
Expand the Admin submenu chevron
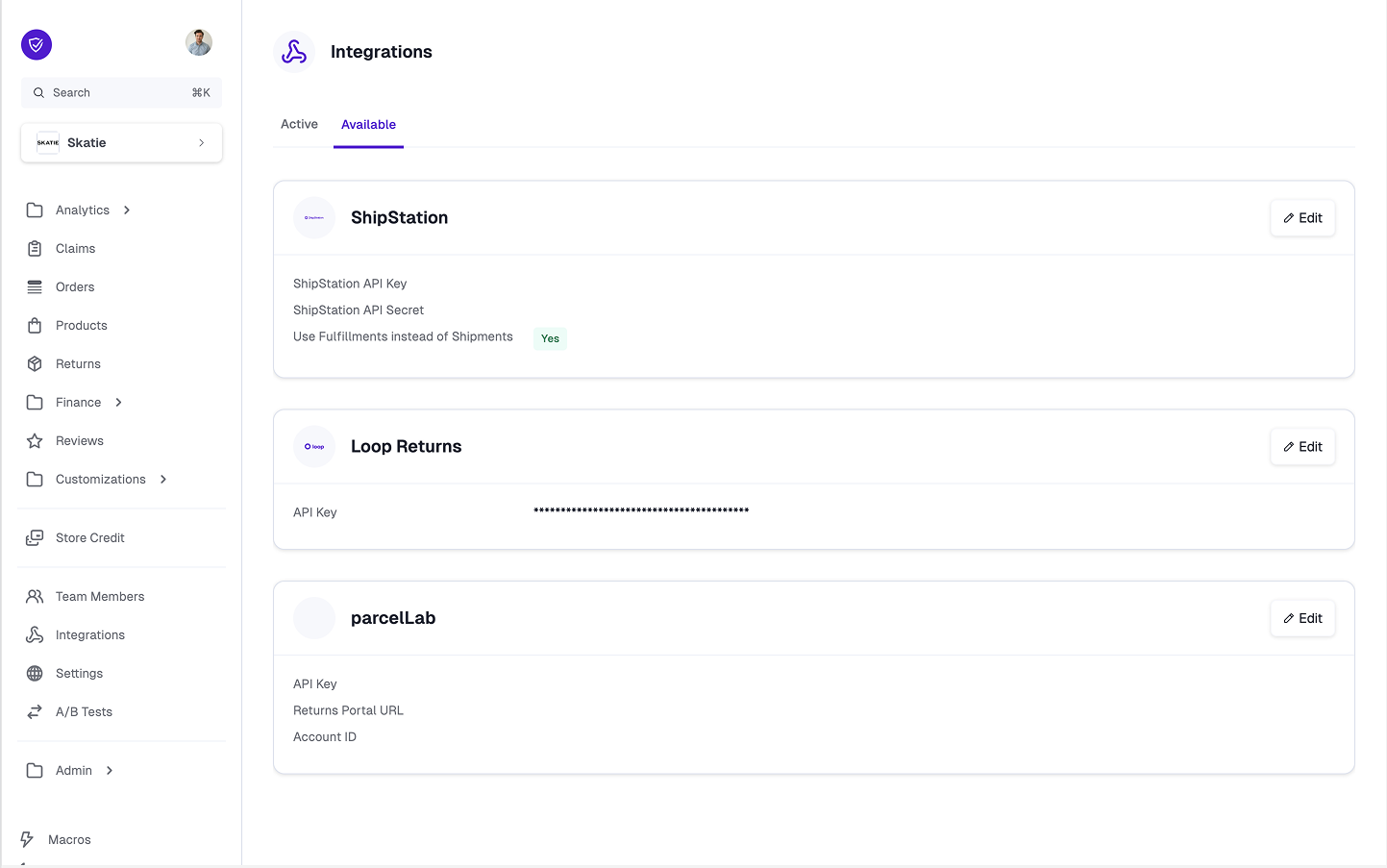tap(110, 770)
